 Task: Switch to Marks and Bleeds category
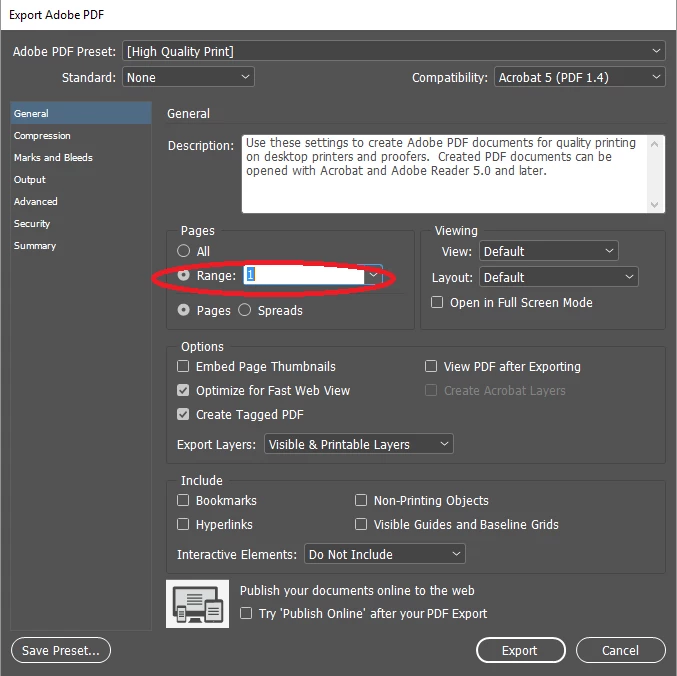point(81,158)
